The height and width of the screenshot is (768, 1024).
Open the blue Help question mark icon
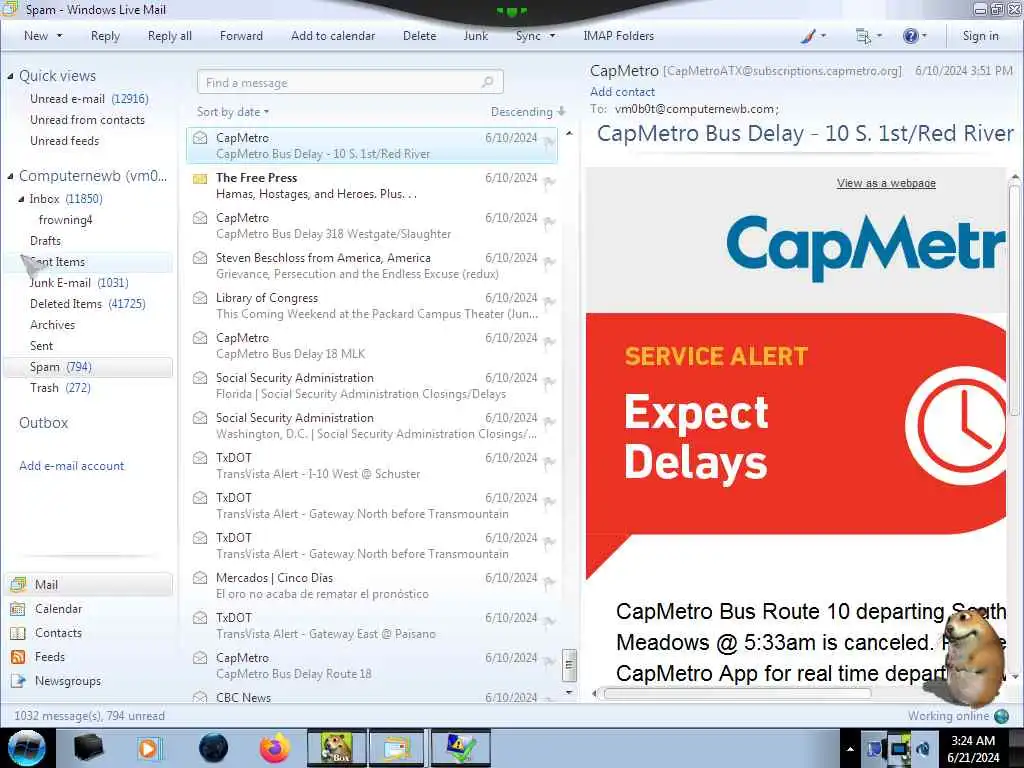pos(910,37)
